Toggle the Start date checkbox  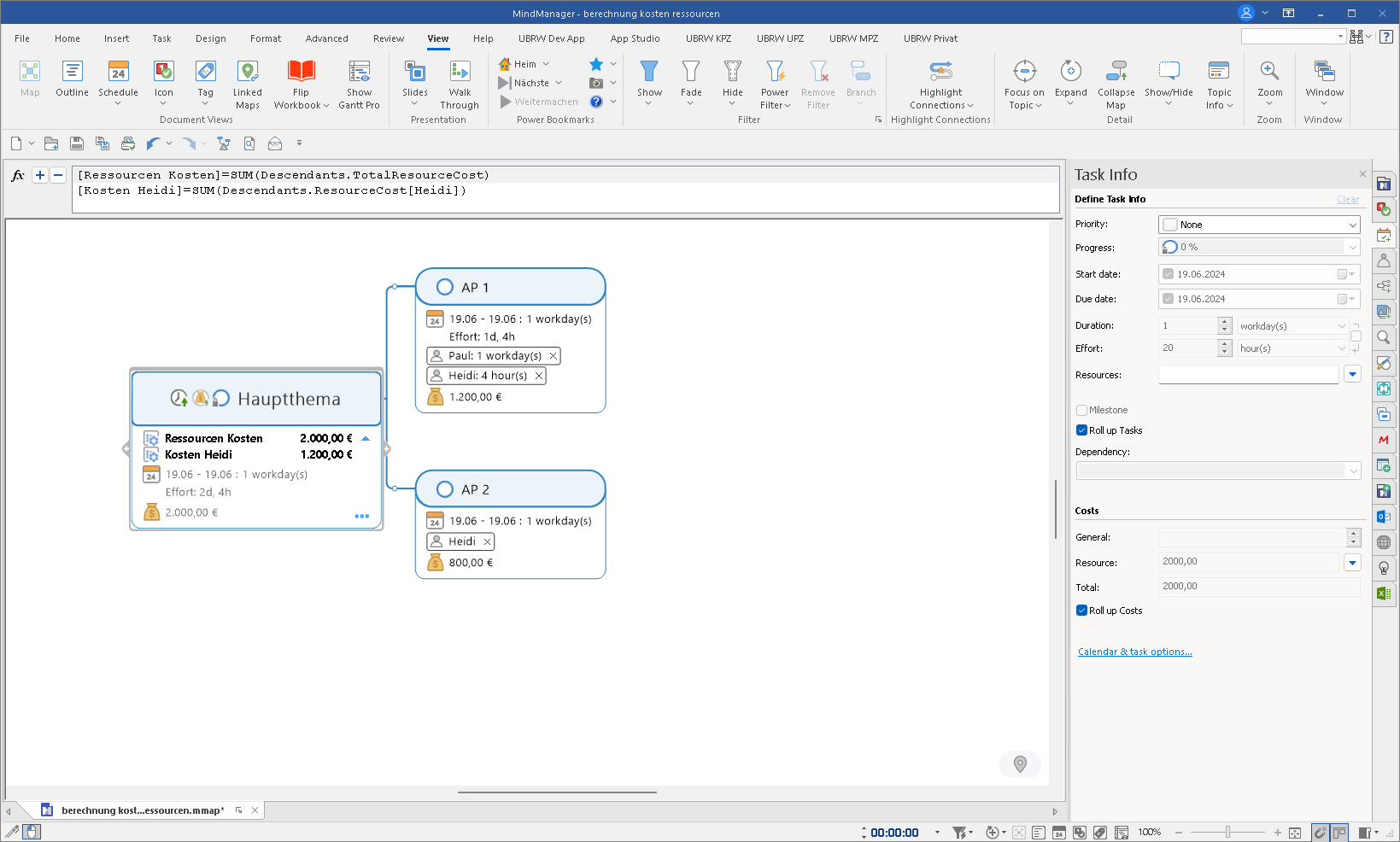1168,274
